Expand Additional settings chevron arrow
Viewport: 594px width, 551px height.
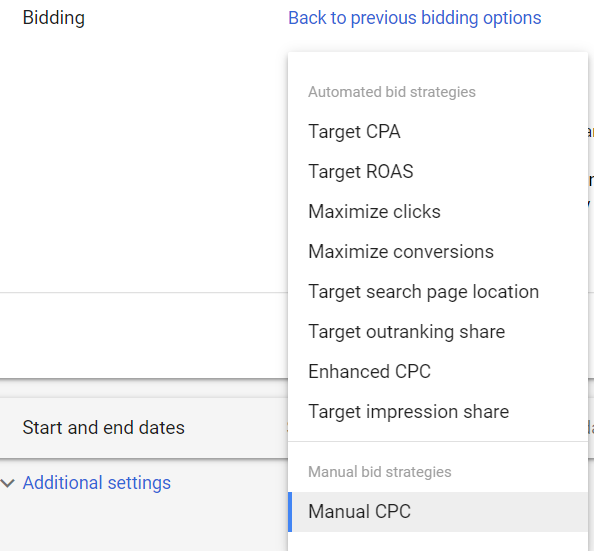(x=8, y=483)
